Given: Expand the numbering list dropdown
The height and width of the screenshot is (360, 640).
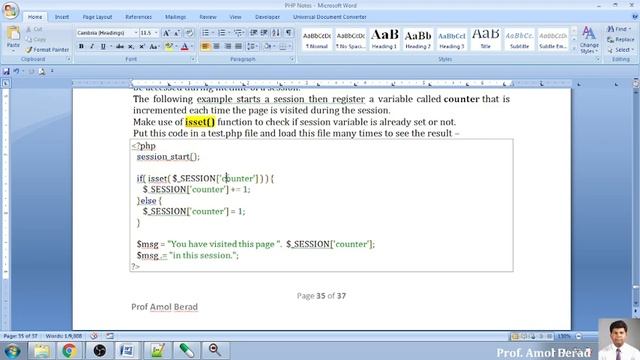Looking at the screenshot, I should tap(229, 33).
